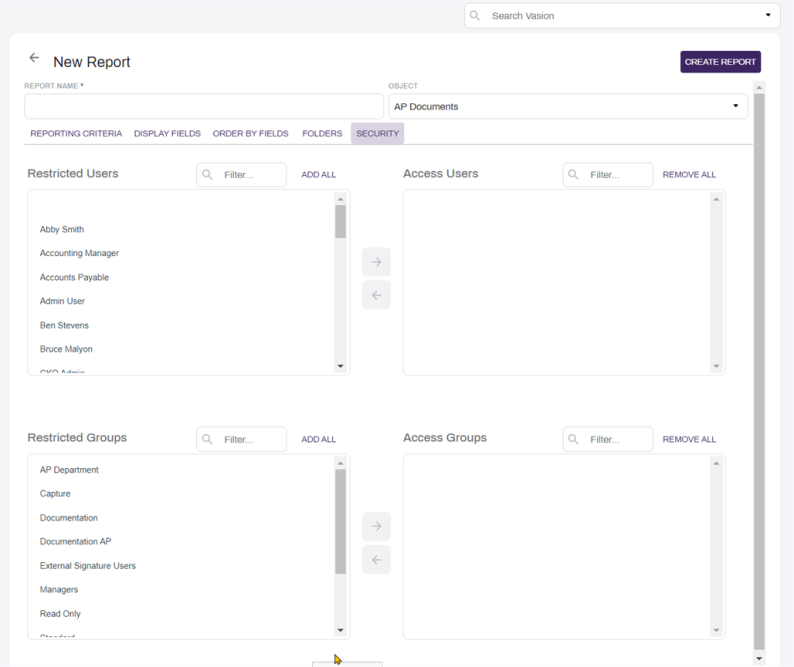Go back using the left arrow icon
The height and width of the screenshot is (667, 794).
(x=34, y=58)
